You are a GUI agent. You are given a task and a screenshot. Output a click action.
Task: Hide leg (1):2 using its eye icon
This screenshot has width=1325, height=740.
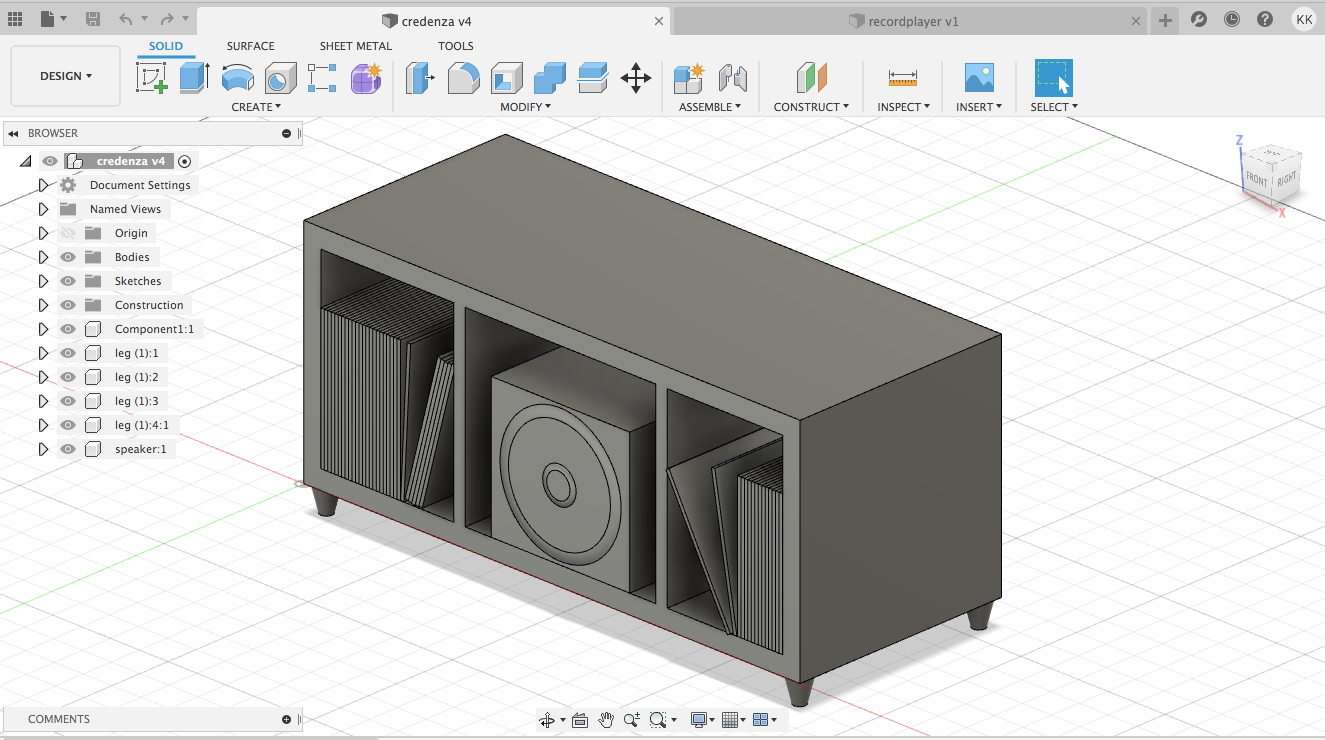pyautogui.click(x=68, y=377)
